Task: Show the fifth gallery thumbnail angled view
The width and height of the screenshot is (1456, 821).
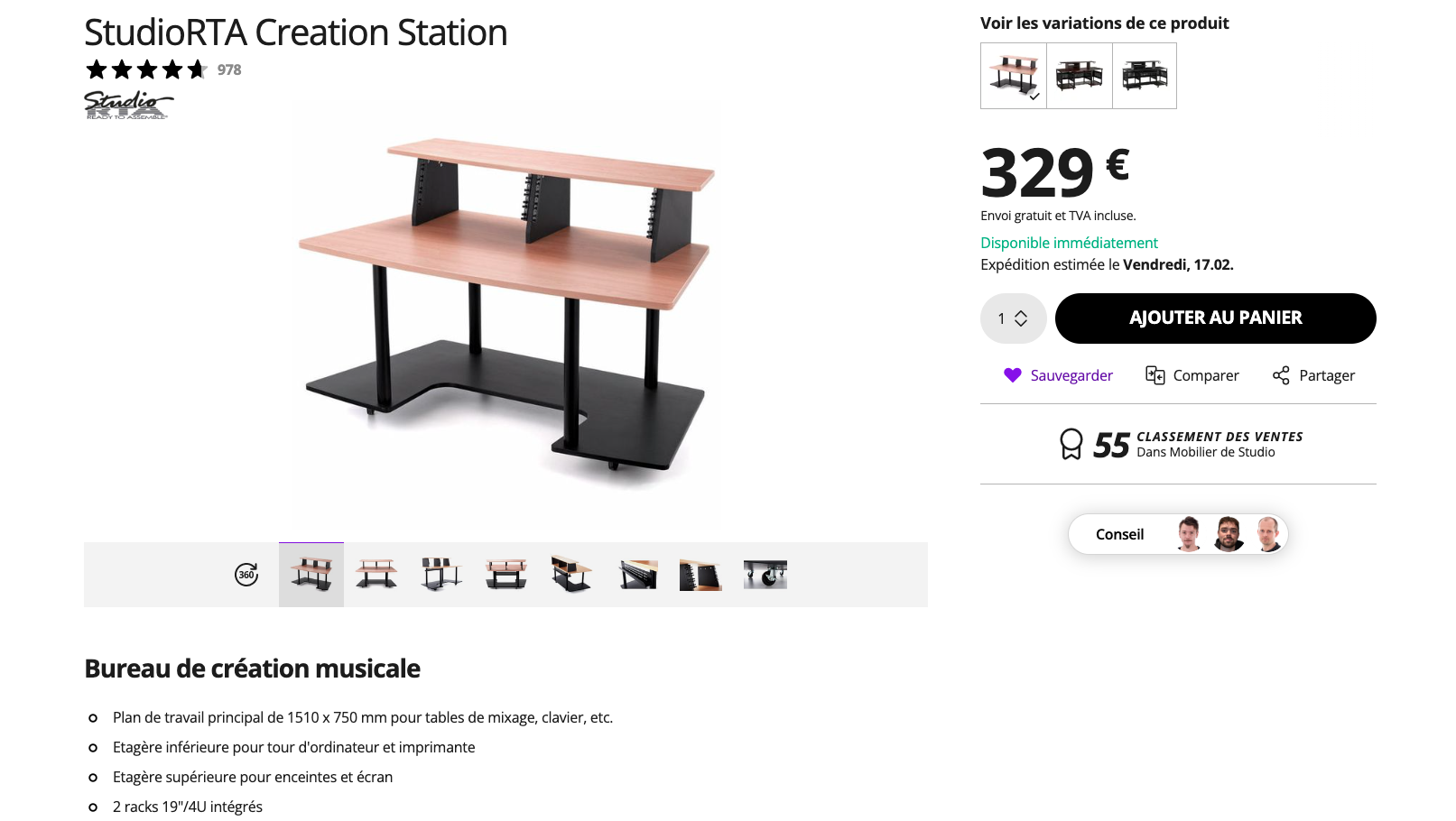Action: point(571,575)
